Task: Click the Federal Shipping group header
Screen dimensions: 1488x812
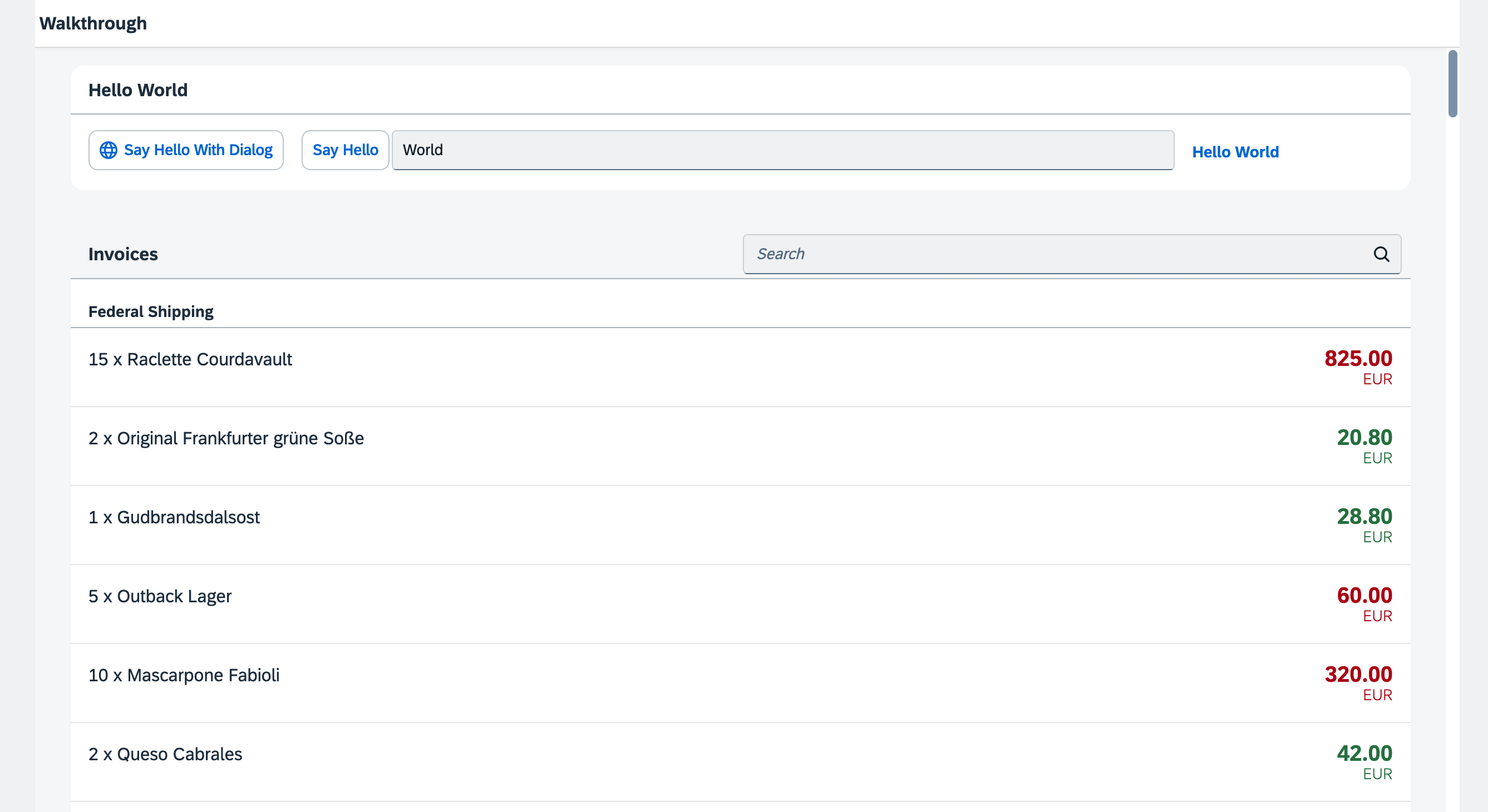Action: click(x=151, y=312)
